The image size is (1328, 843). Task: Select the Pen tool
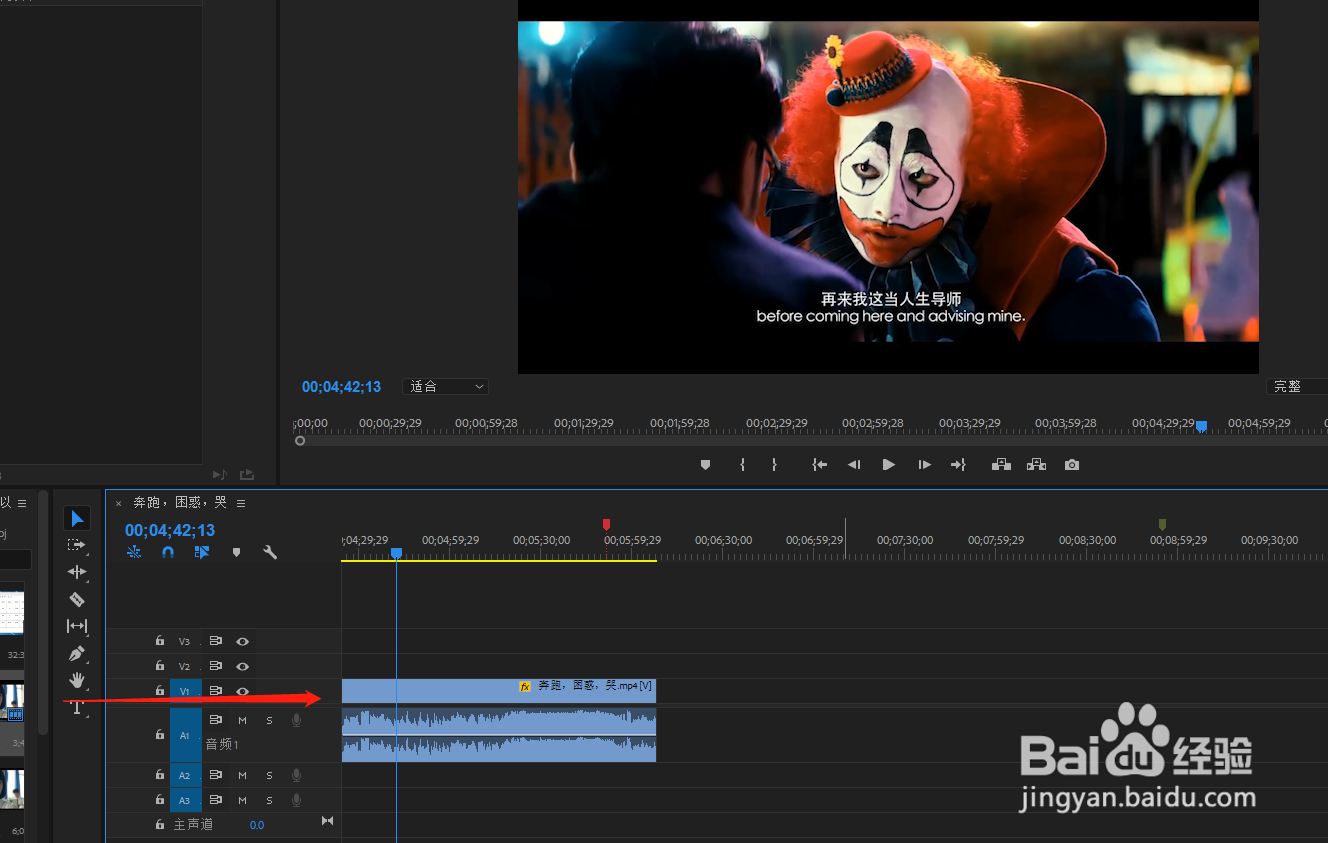(77, 653)
